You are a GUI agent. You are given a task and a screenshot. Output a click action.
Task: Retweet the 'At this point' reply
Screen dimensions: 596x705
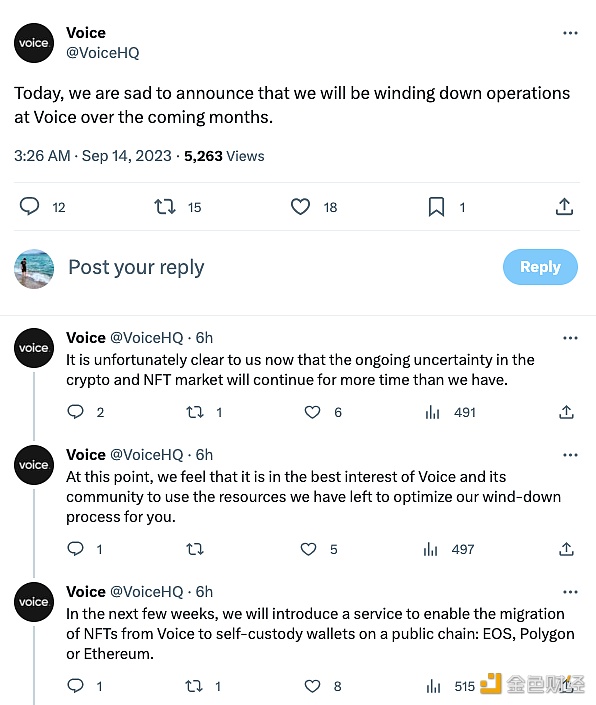pos(195,549)
